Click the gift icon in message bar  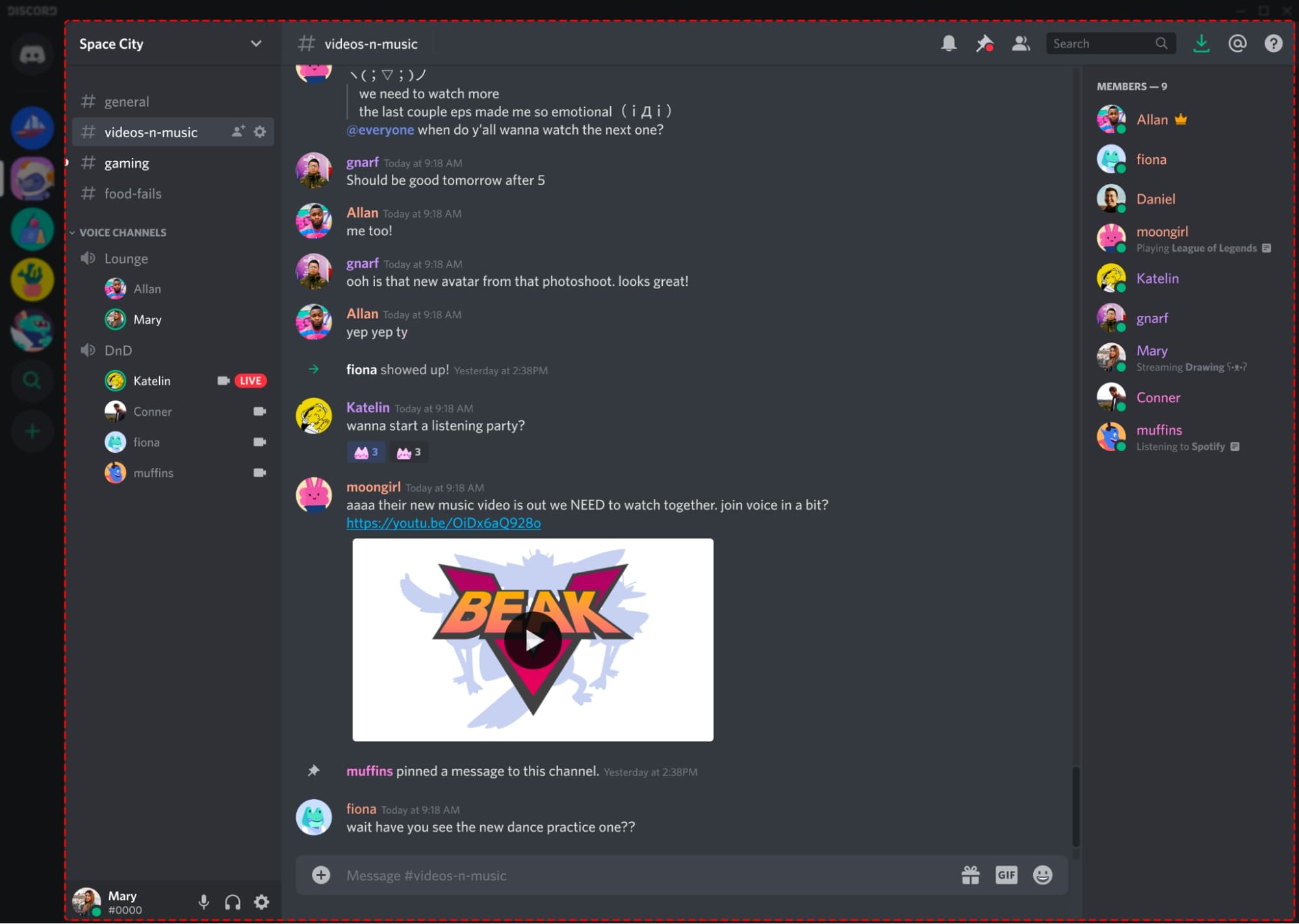pyautogui.click(x=969, y=875)
